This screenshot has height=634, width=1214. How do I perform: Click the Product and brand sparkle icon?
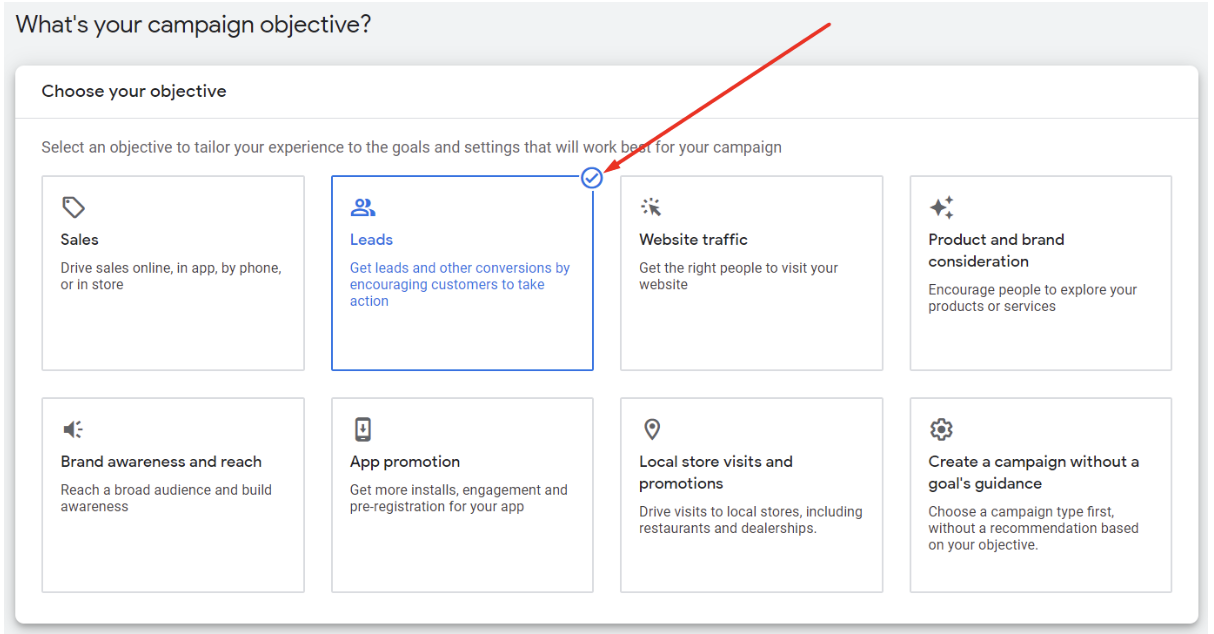941,207
